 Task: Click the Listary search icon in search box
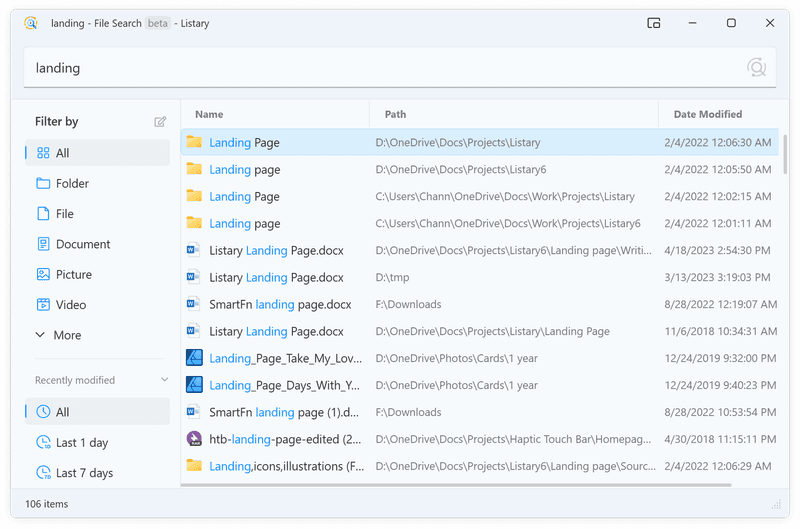coord(757,67)
